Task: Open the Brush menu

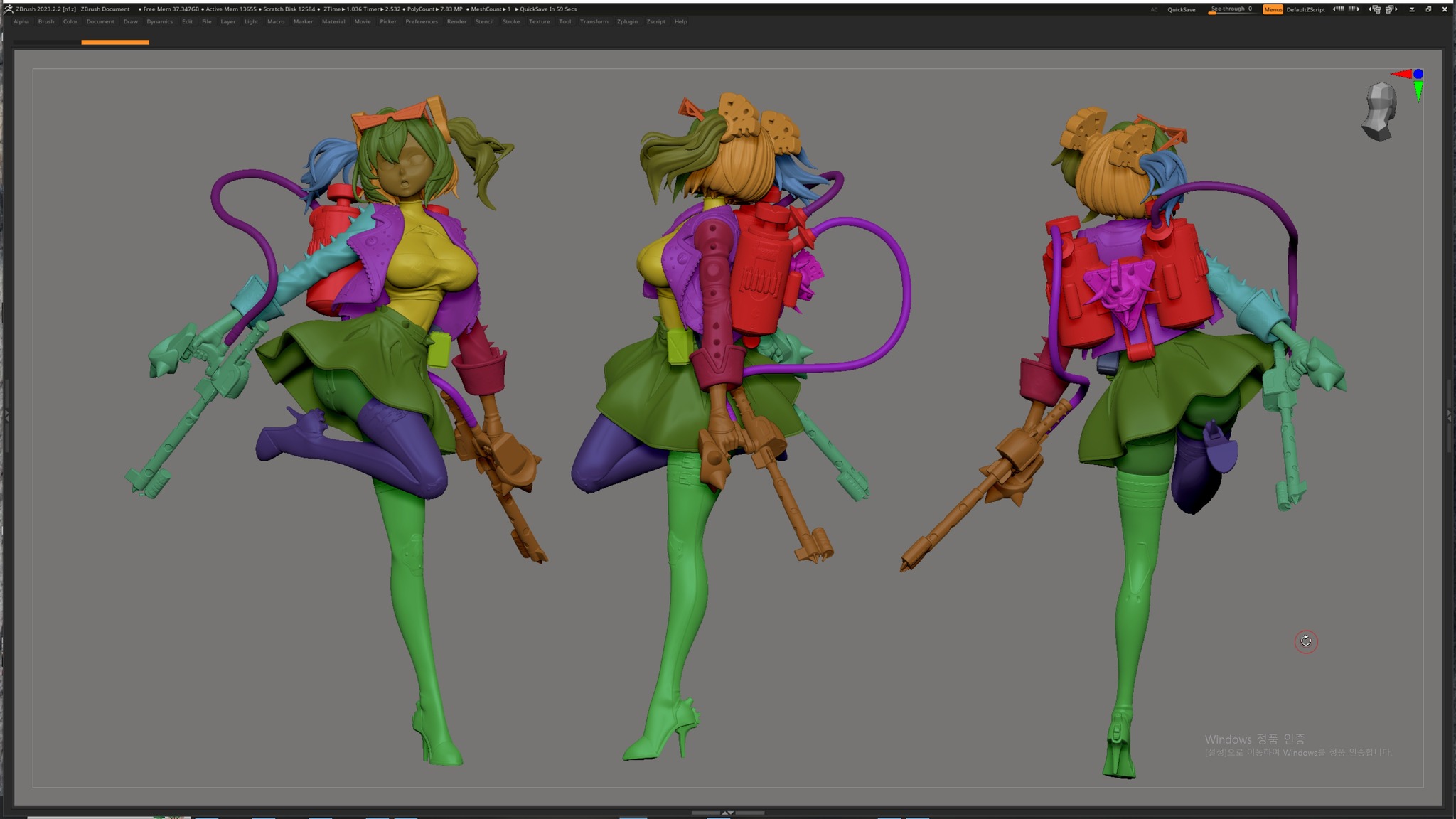Action: pyautogui.click(x=46, y=22)
